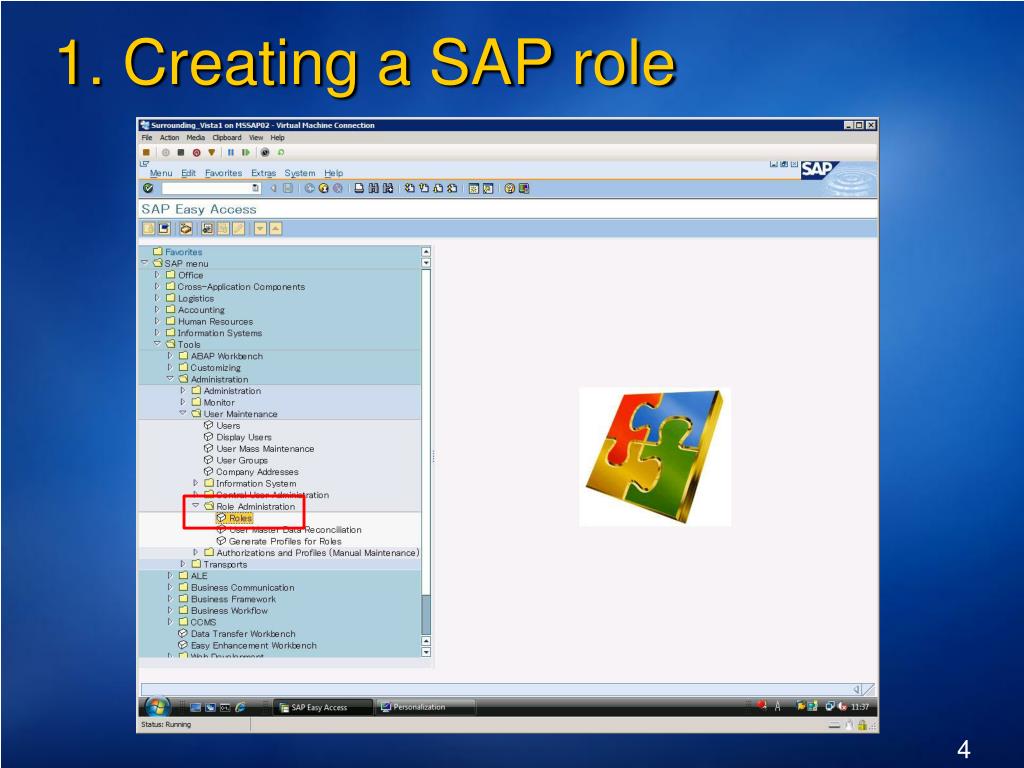Expand the Accounting folder

[157, 309]
